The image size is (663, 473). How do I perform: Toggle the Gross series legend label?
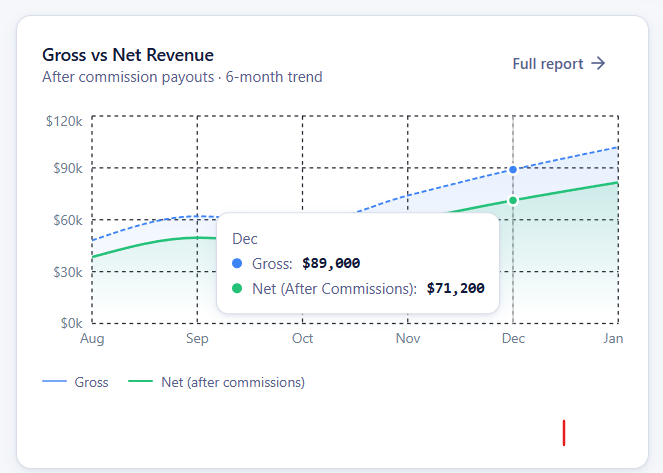(x=92, y=382)
